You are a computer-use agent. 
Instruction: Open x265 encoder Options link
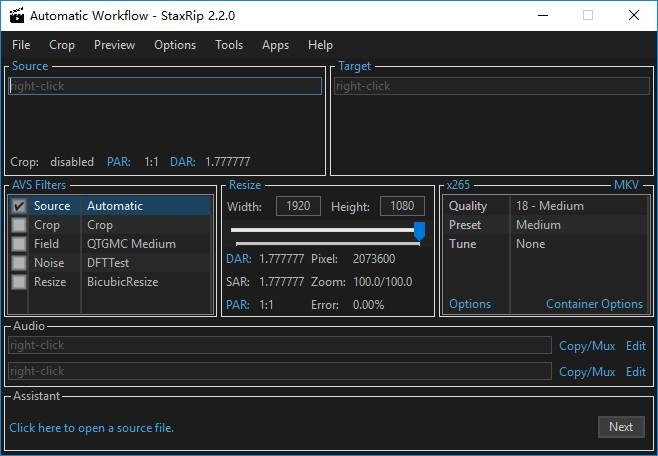point(470,304)
